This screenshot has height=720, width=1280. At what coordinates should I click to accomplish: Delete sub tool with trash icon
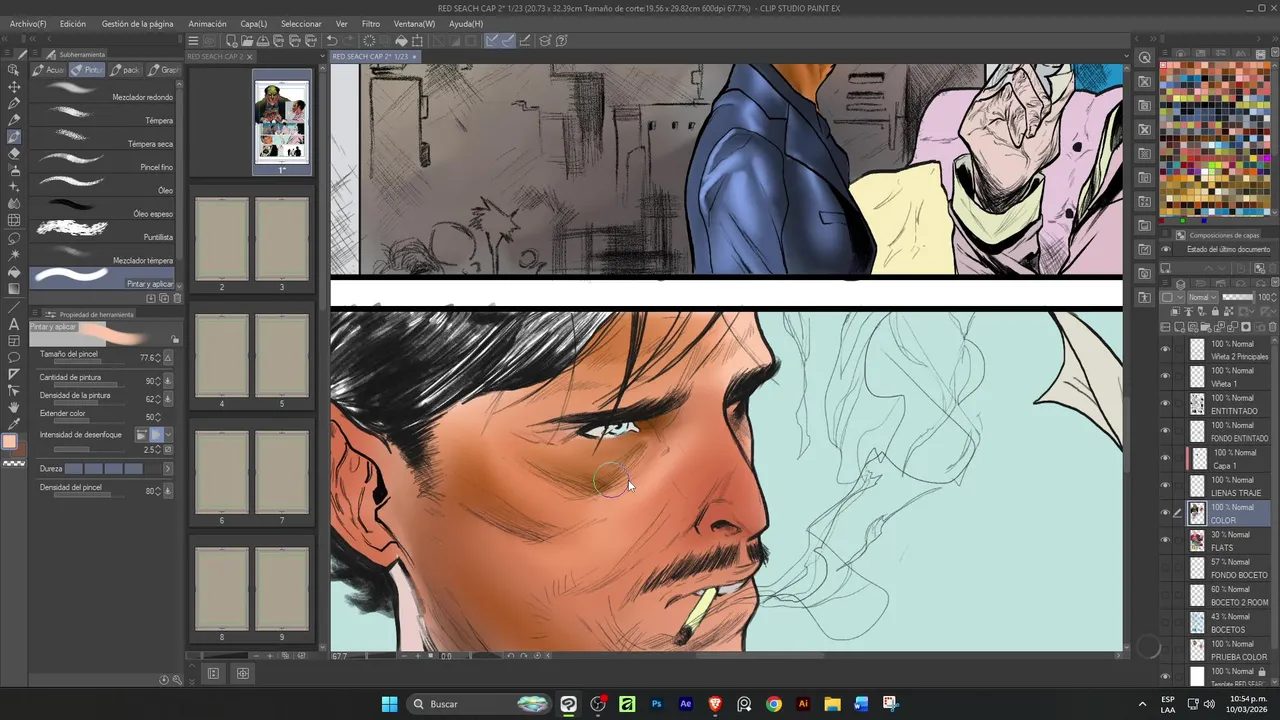(178, 298)
